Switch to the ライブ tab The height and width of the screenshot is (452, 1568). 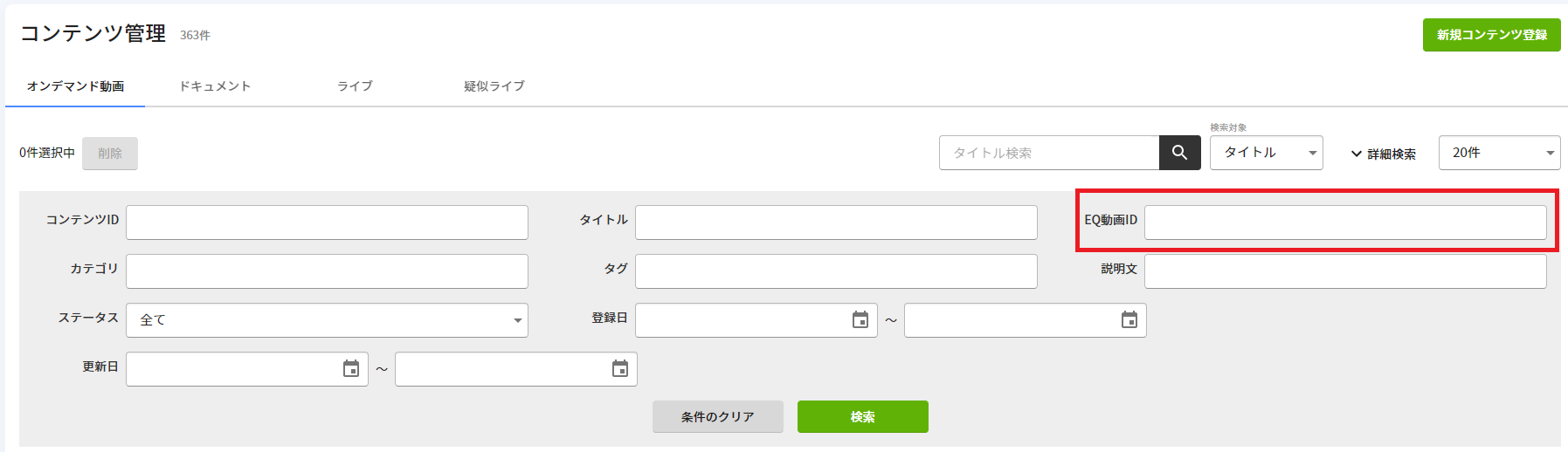click(355, 86)
